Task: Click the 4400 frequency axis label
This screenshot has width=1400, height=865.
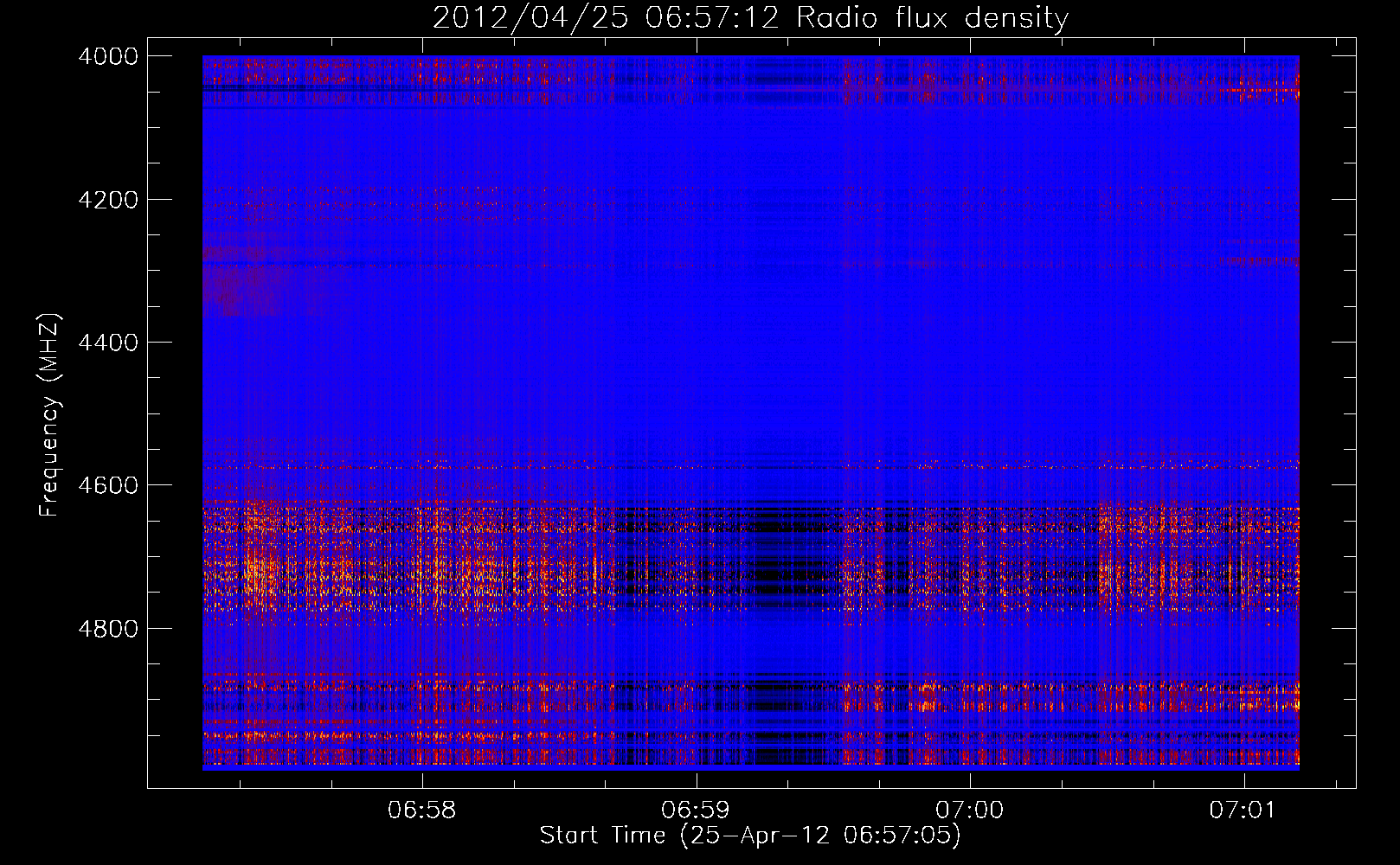Action: pos(108,343)
